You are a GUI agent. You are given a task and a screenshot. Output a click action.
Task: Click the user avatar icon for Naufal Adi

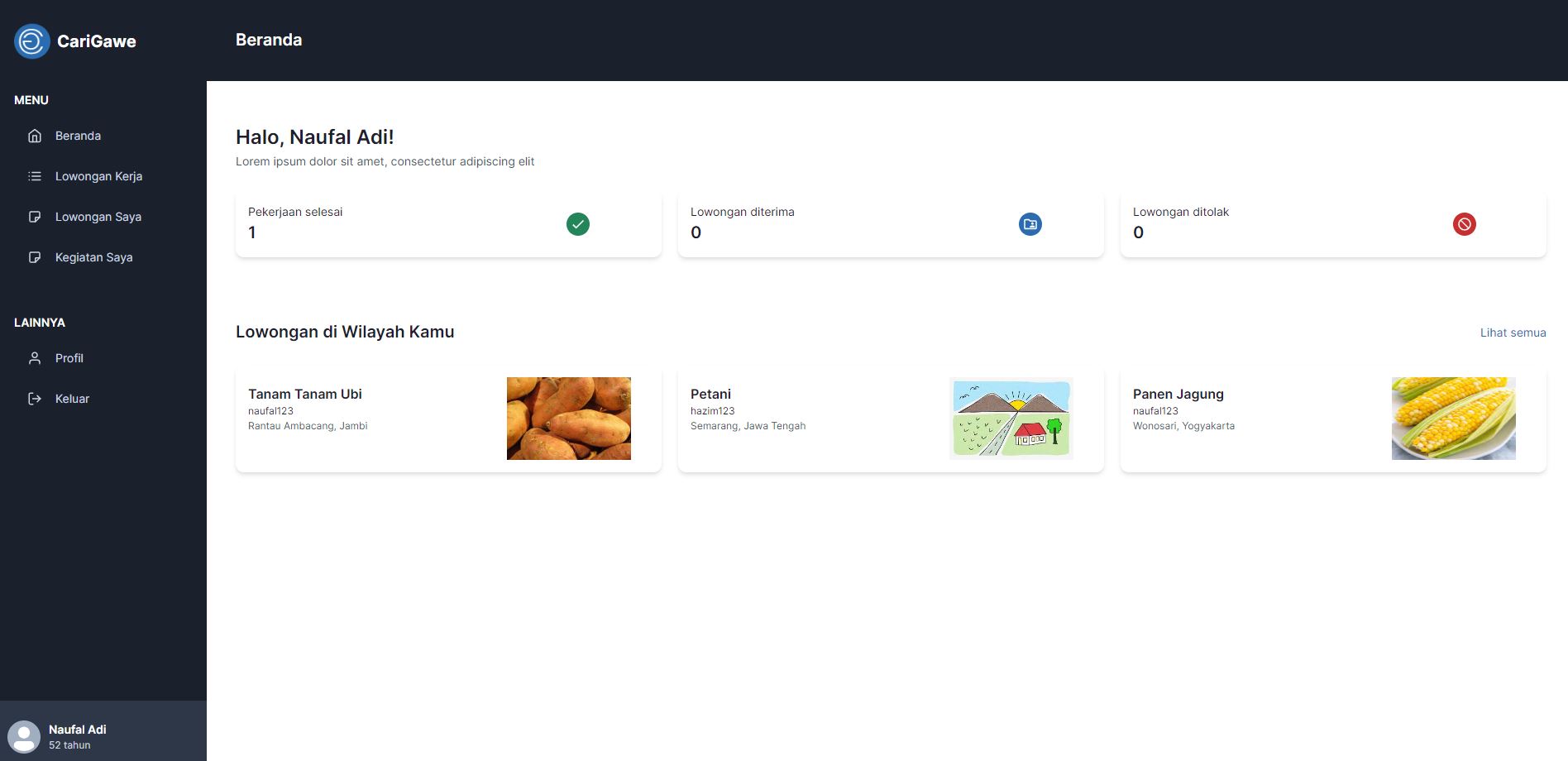(24, 736)
